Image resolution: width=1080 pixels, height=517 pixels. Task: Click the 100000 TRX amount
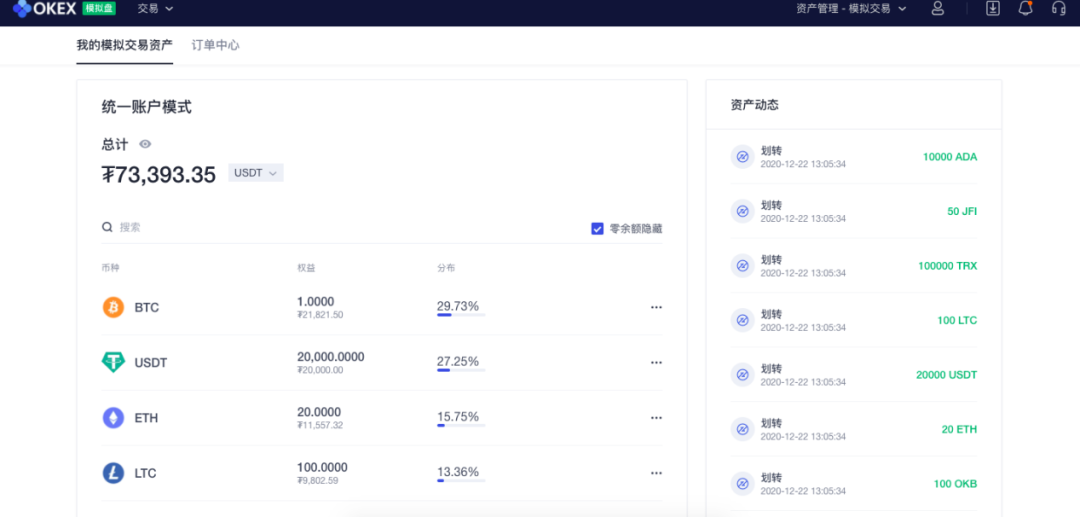point(948,266)
